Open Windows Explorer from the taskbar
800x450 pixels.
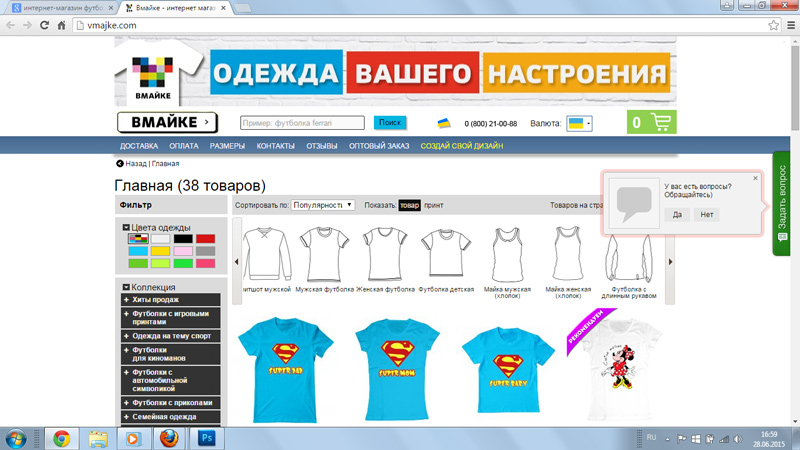coord(97,438)
